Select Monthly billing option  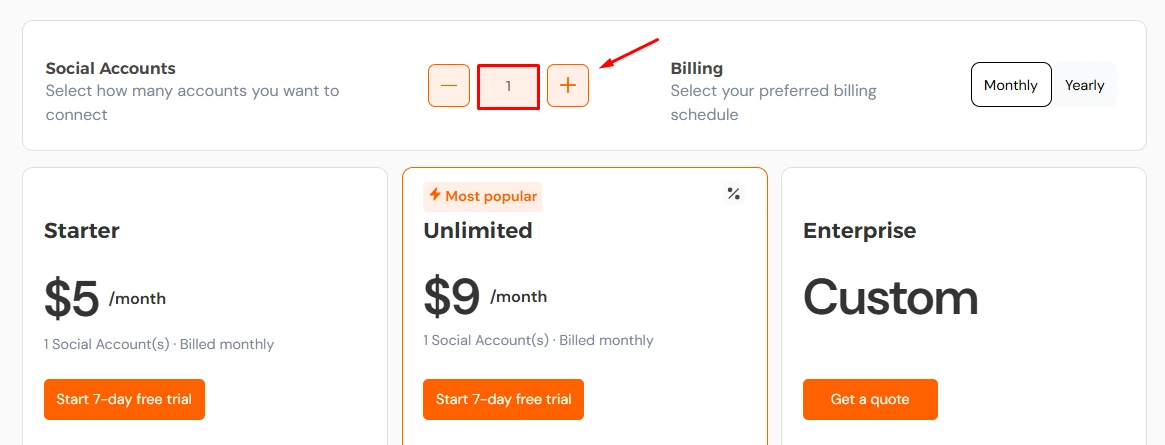[x=1010, y=85]
